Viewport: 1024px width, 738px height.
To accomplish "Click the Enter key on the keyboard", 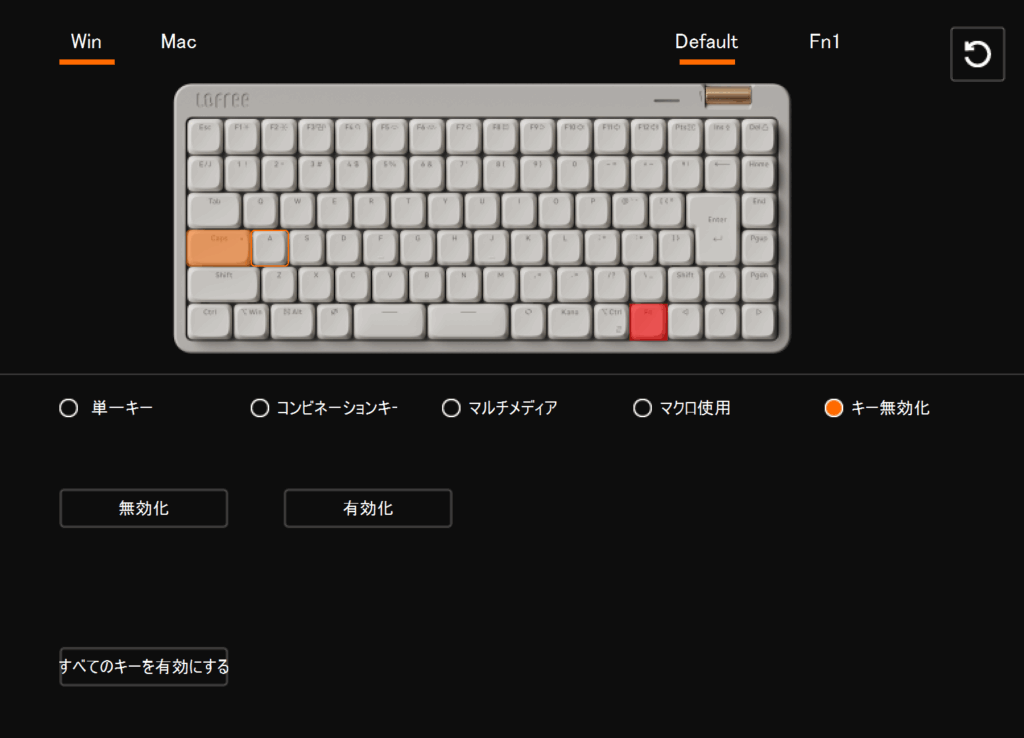I will (716, 229).
